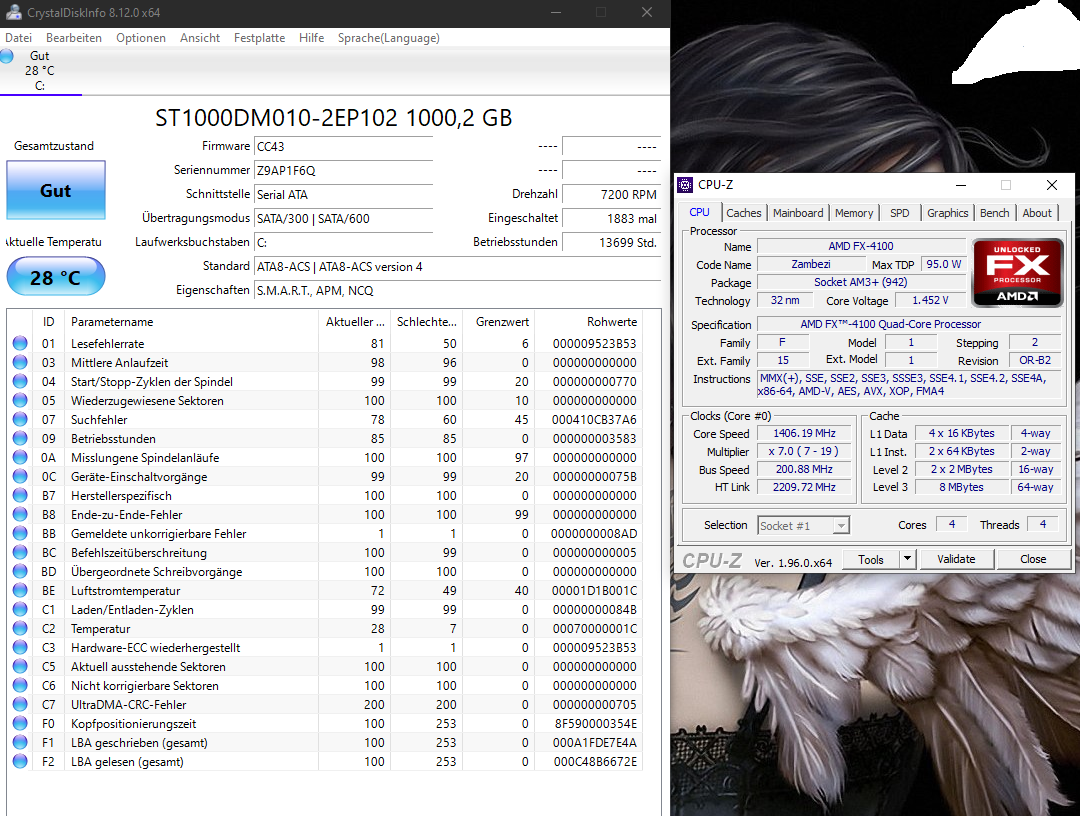This screenshot has height=816, width=1080.
Task: Click status orb of LBA gelesen row
Action: point(20,762)
